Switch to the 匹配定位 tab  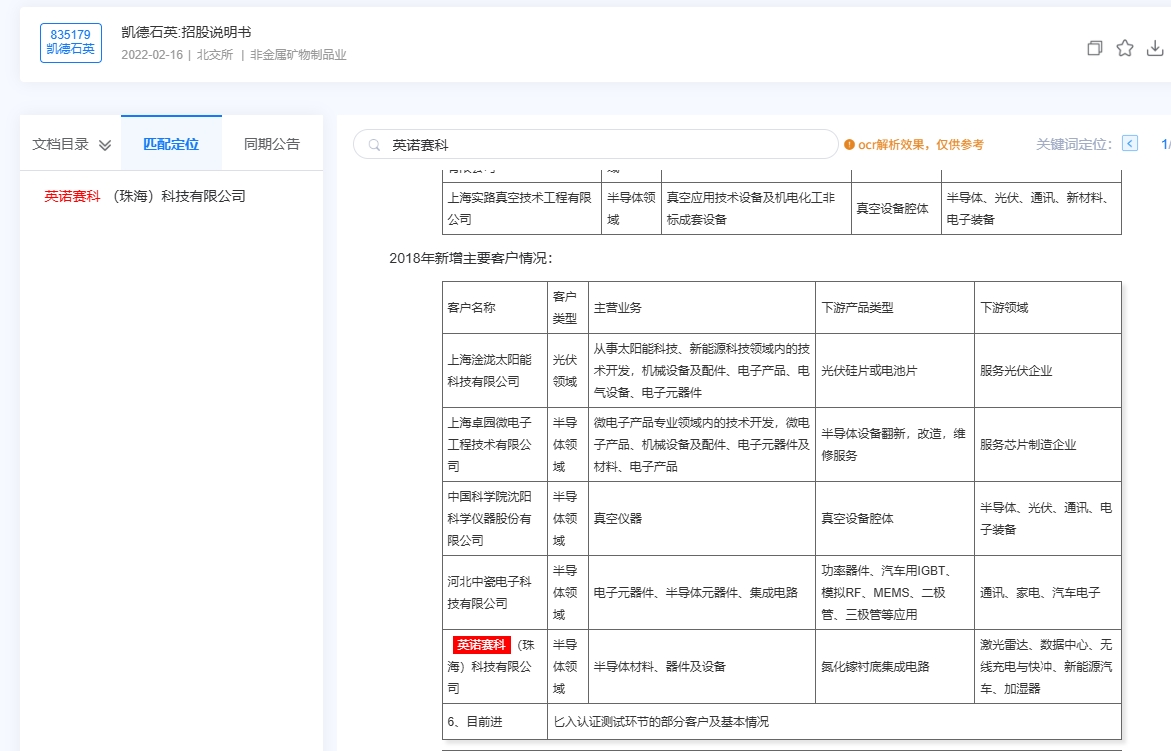coord(171,144)
